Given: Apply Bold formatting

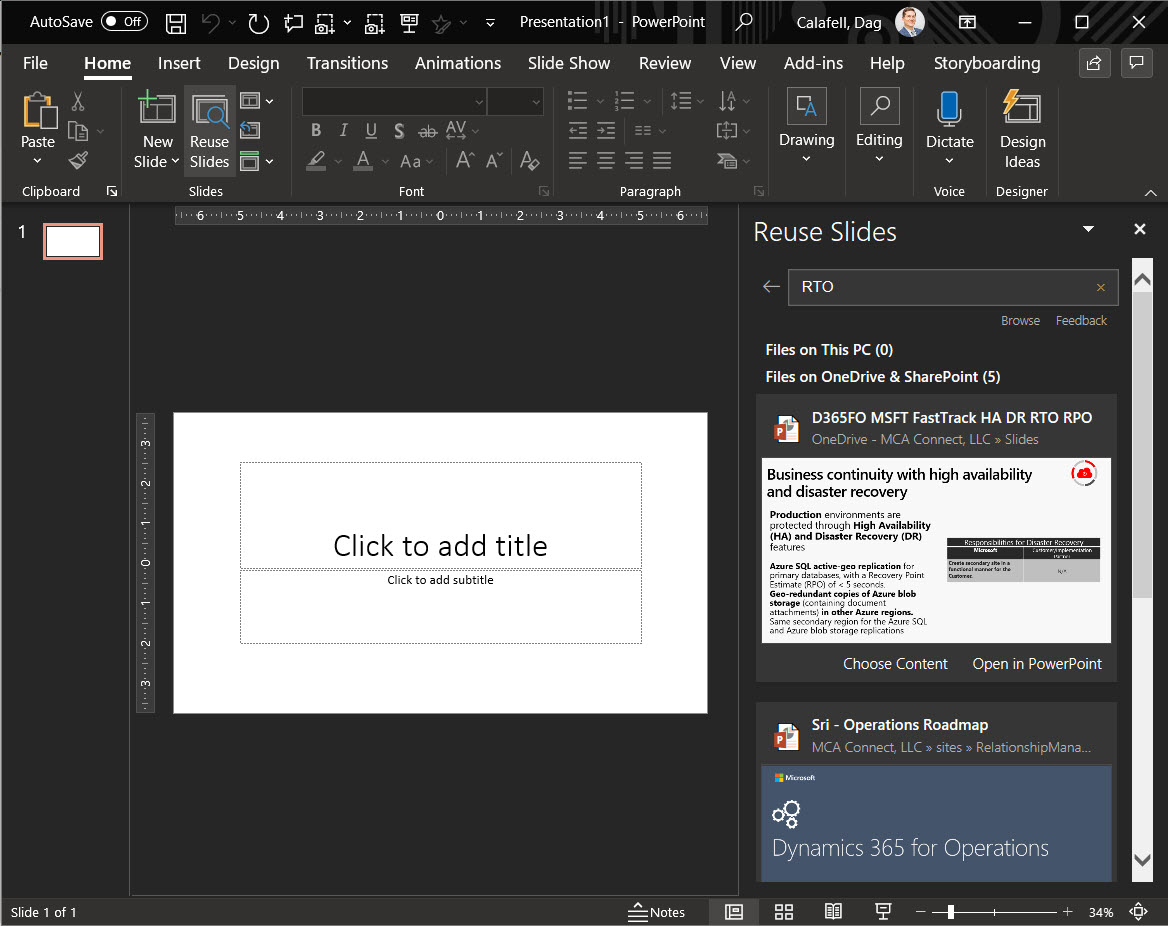Looking at the screenshot, I should (316, 130).
